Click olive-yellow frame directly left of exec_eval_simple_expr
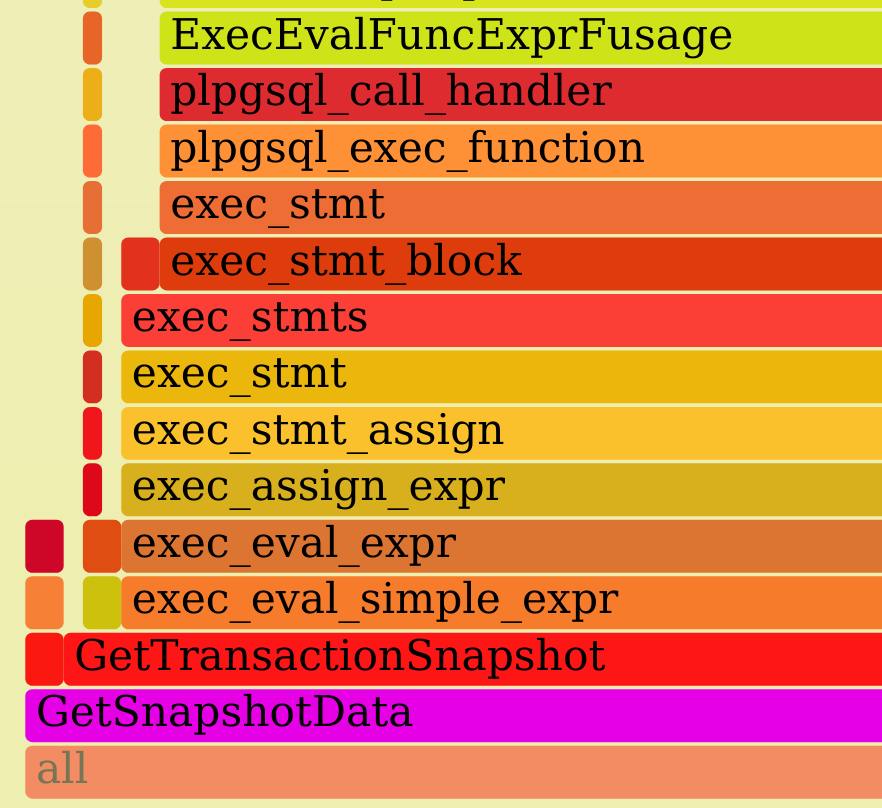This screenshot has height=808, width=882. coord(101,602)
